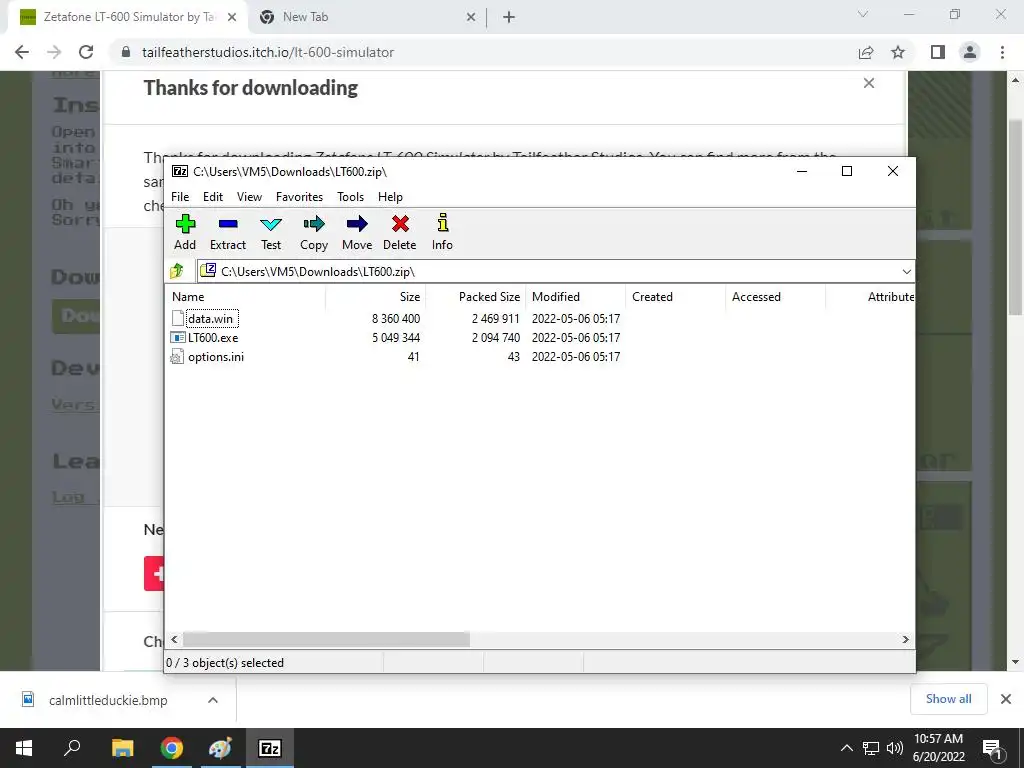Image resolution: width=1024 pixels, height=768 pixels.
Task: Click right arrow of horizontal scrollbar
Action: 905,639
